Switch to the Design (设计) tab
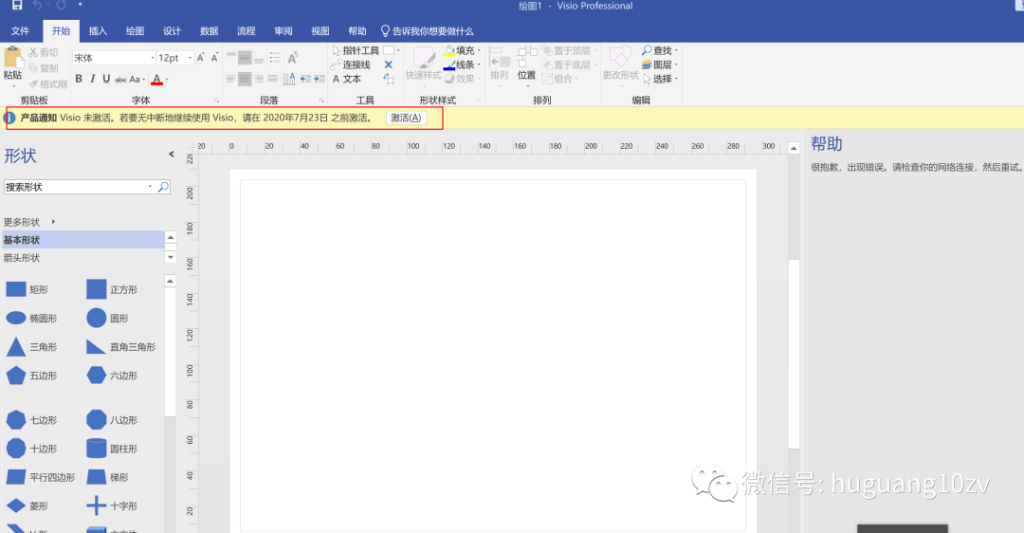This screenshot has height=533, width=1024. 172,31
